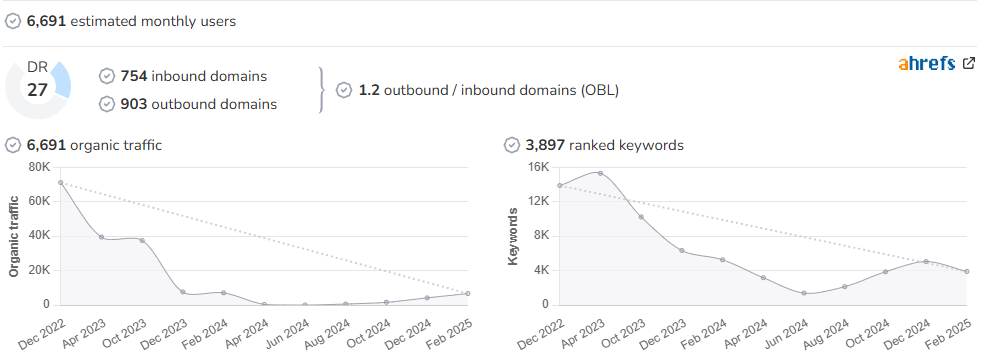Select Oct 2024 point on organic traffic chart
984x363 pixels.
tap(387, 302)
